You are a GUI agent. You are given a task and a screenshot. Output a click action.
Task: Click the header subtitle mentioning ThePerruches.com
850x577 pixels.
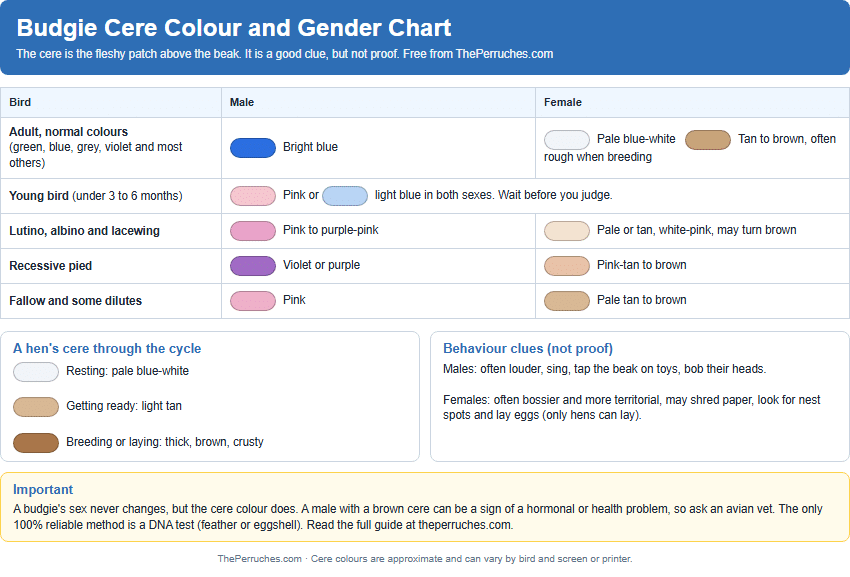click(x=285, y=54)
